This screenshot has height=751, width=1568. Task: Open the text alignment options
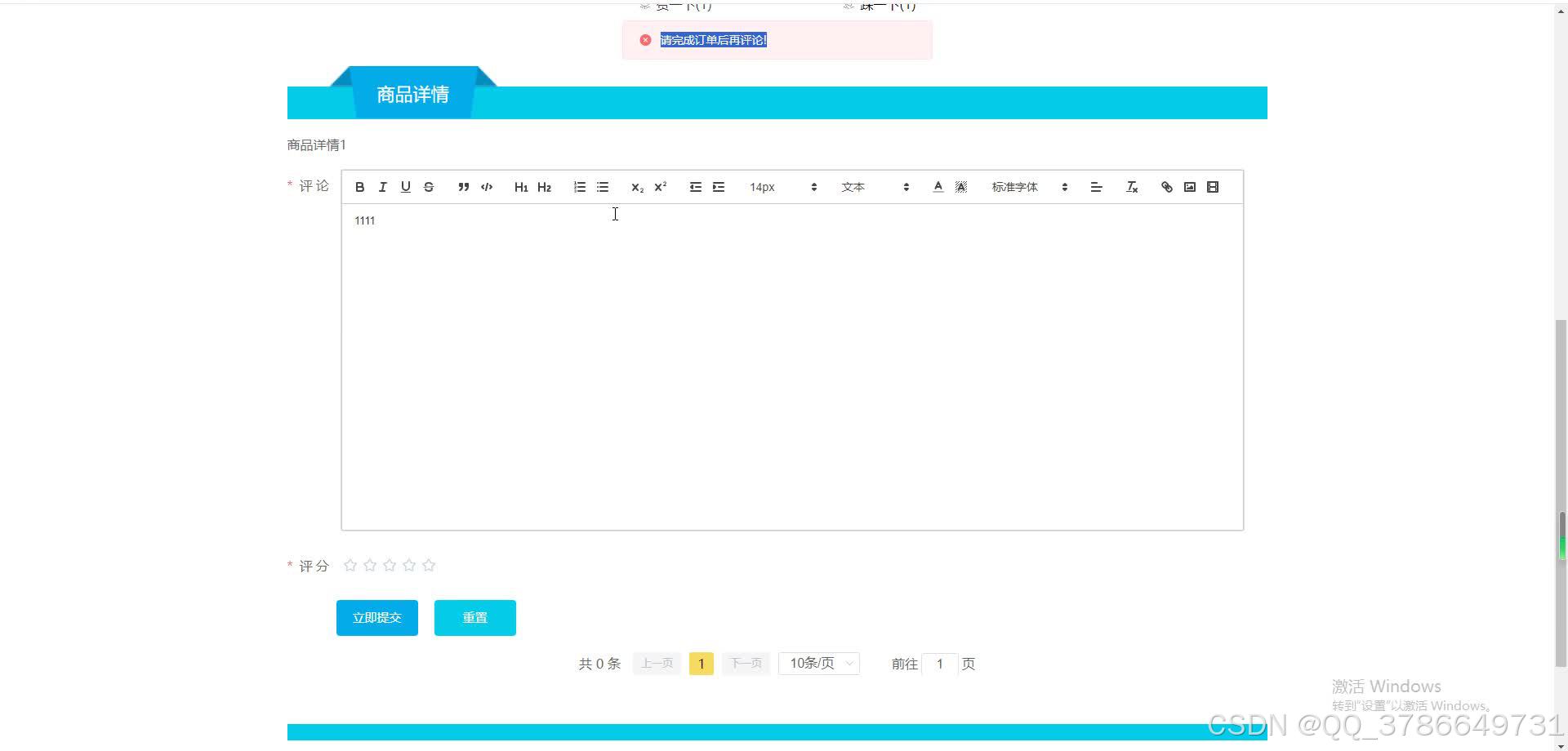[x=1096, y=187]
